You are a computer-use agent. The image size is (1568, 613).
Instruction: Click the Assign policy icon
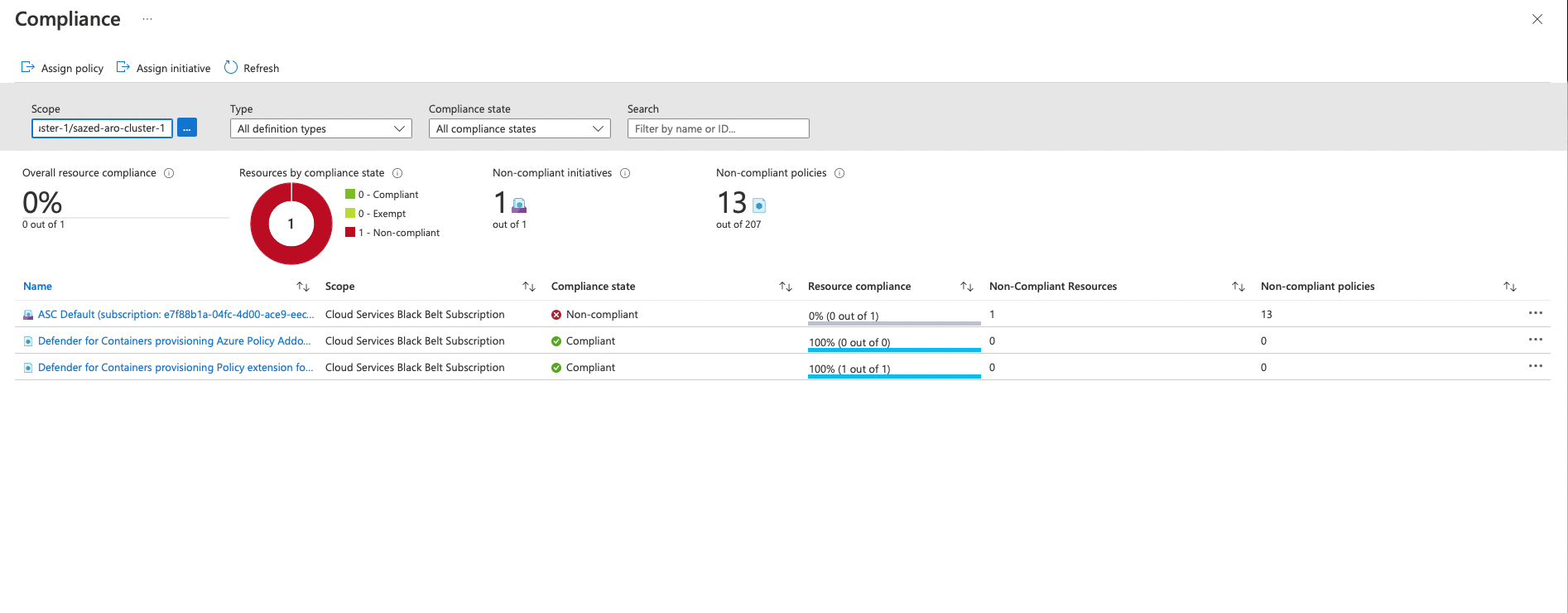coord(27,67)
